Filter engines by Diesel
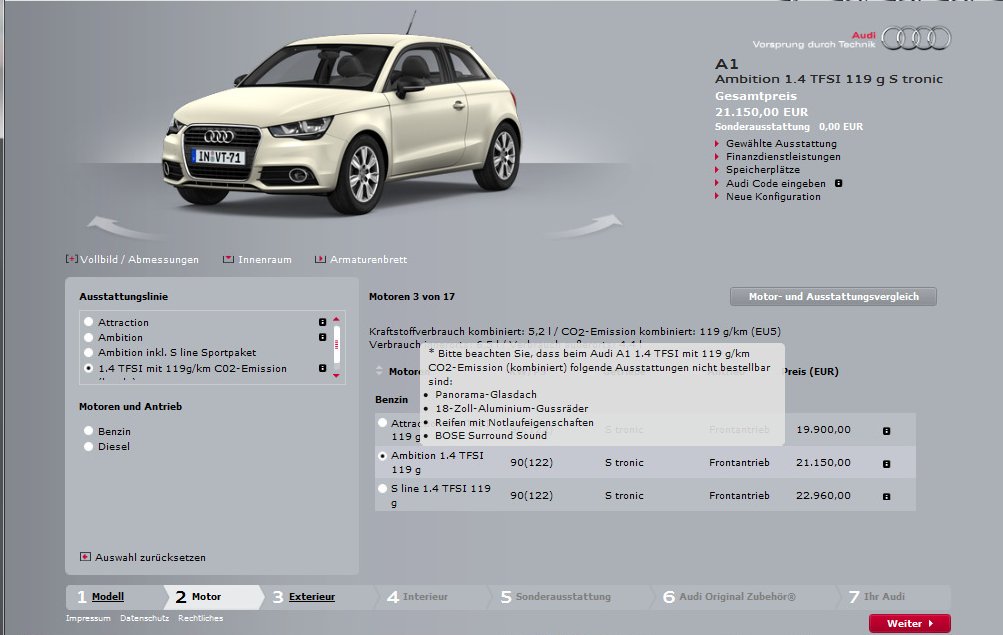Viewport: 1003px width, 635px height. tap(88, 446)
